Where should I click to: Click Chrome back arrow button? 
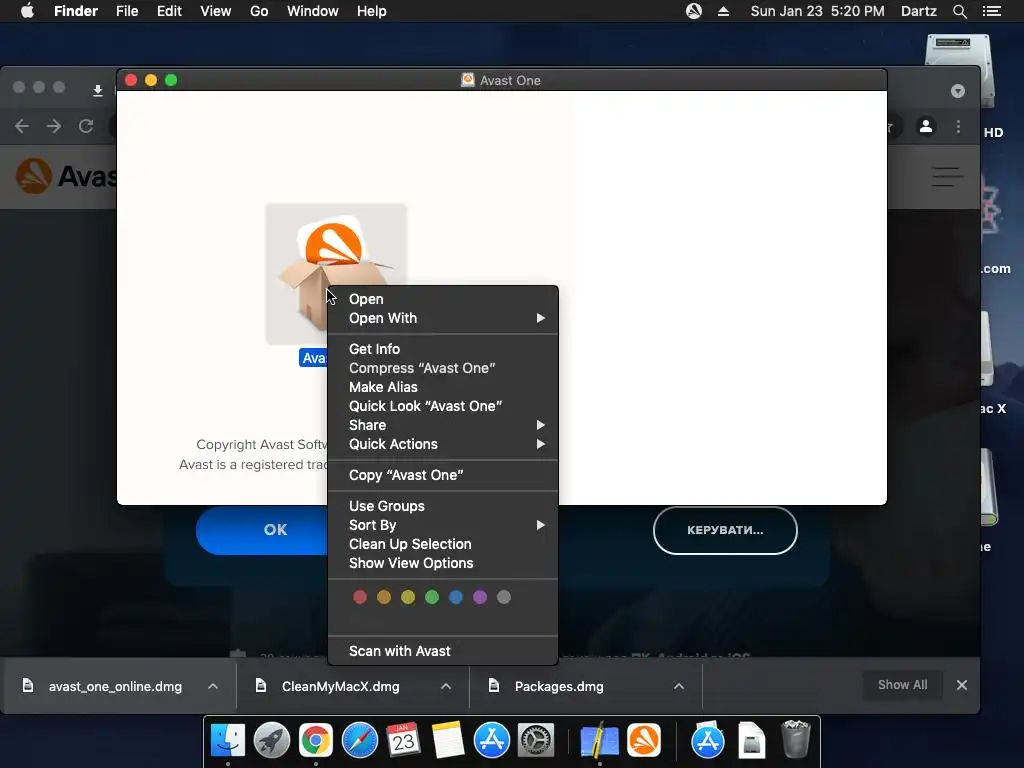click(x=22, y=126)
